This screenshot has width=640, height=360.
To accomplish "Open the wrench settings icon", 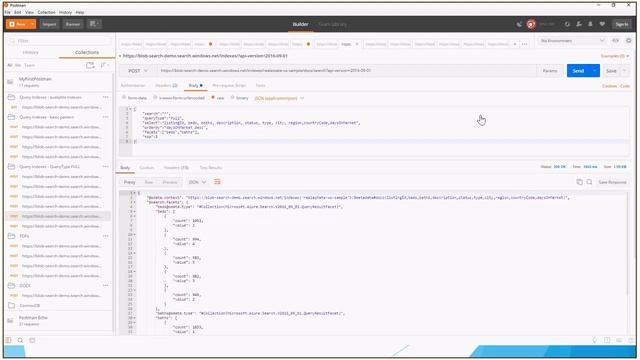I will (x=579, y=24).
